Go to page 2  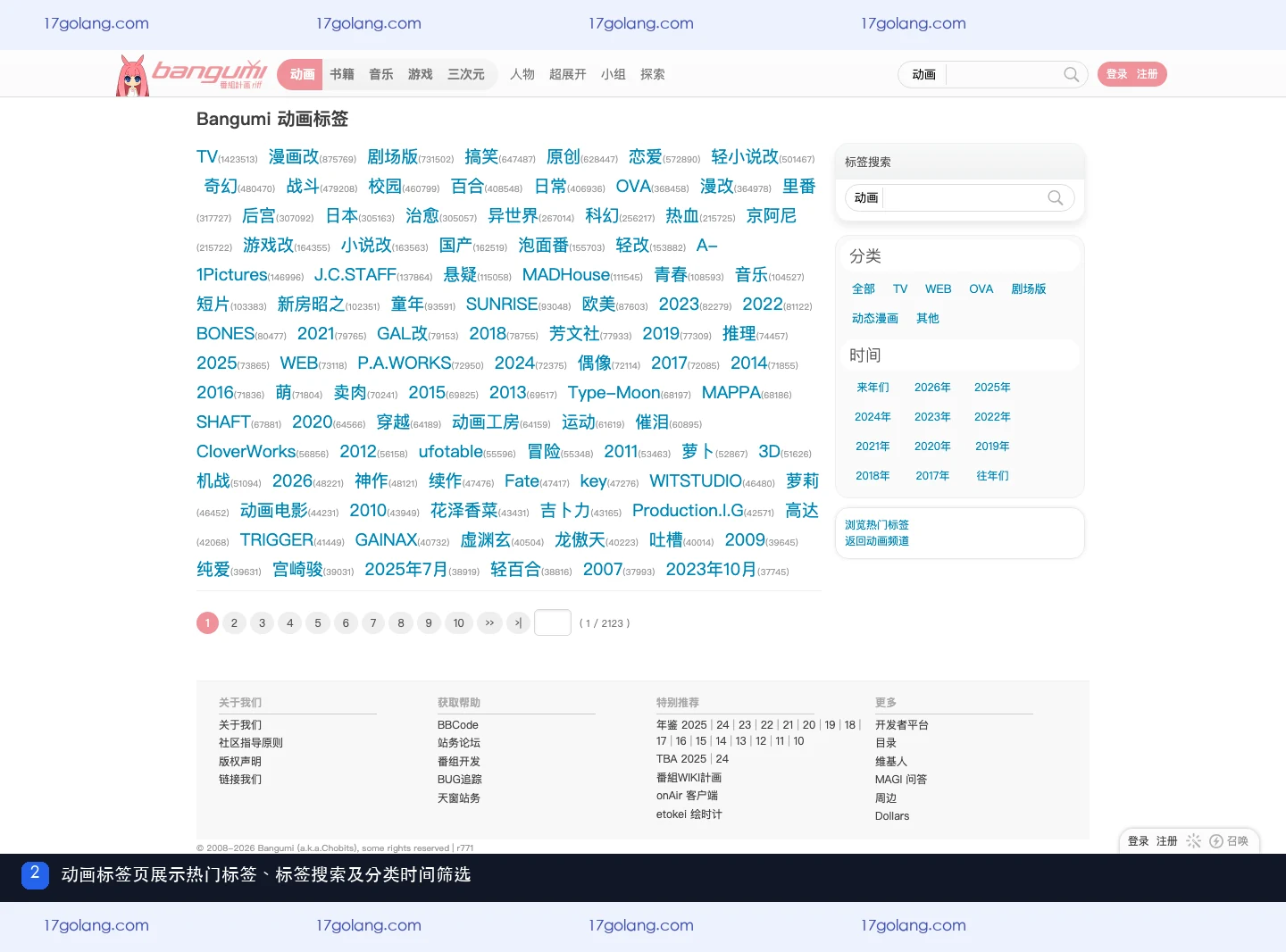click(x=234, y=623)
